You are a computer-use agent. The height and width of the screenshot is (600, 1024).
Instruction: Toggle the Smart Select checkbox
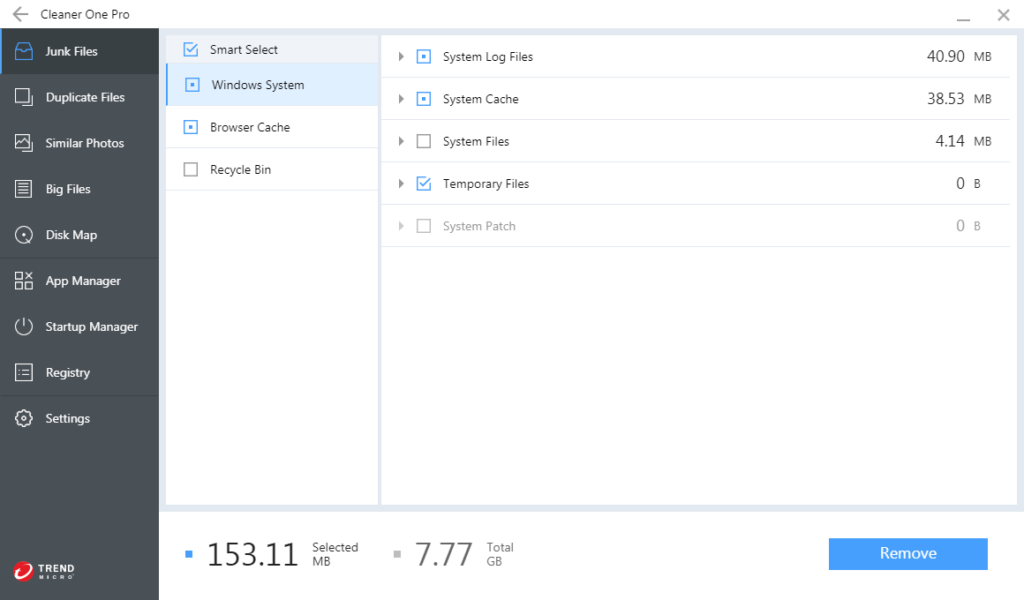(x=191, y=50)
